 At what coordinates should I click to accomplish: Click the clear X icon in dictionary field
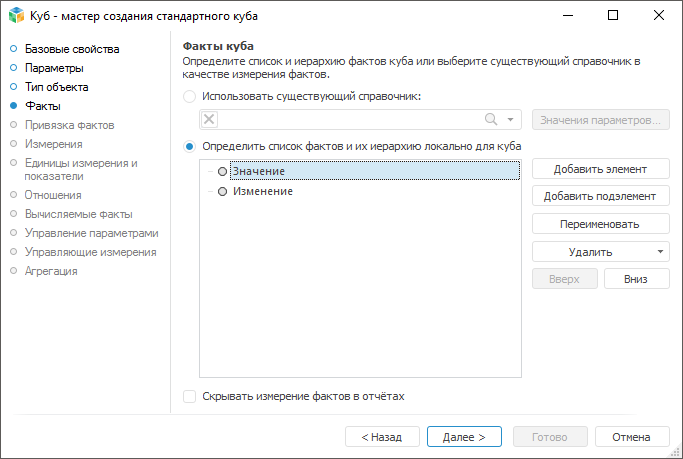(x=209, y=120)
